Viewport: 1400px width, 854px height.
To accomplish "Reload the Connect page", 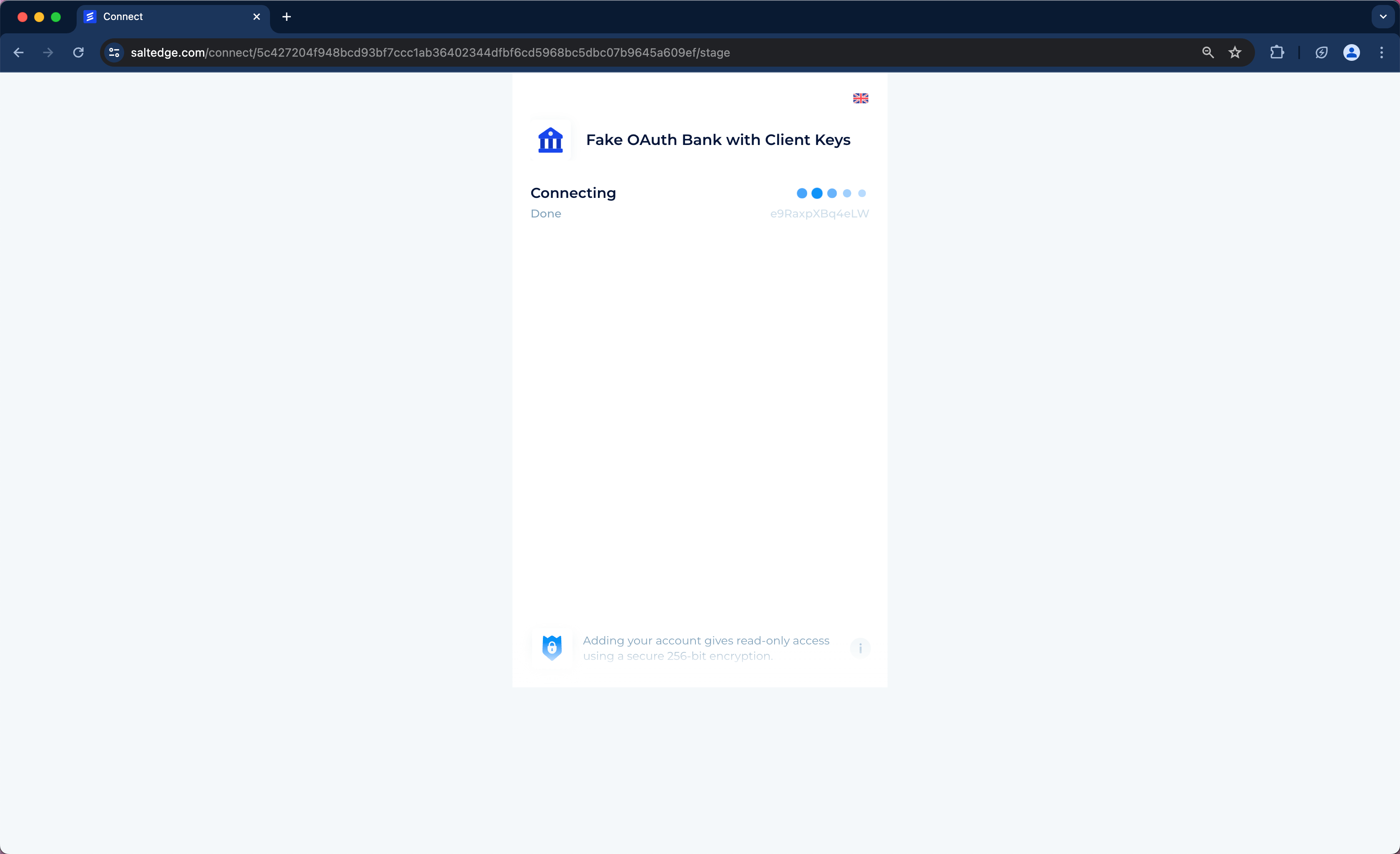I will tap(78, 52).
